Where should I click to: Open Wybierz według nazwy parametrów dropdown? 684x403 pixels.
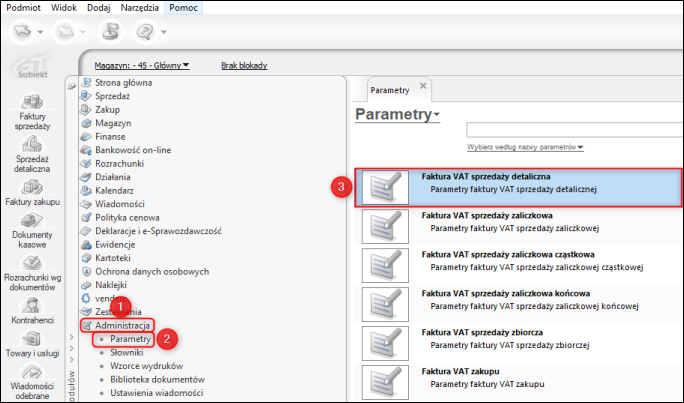[525, 147]
